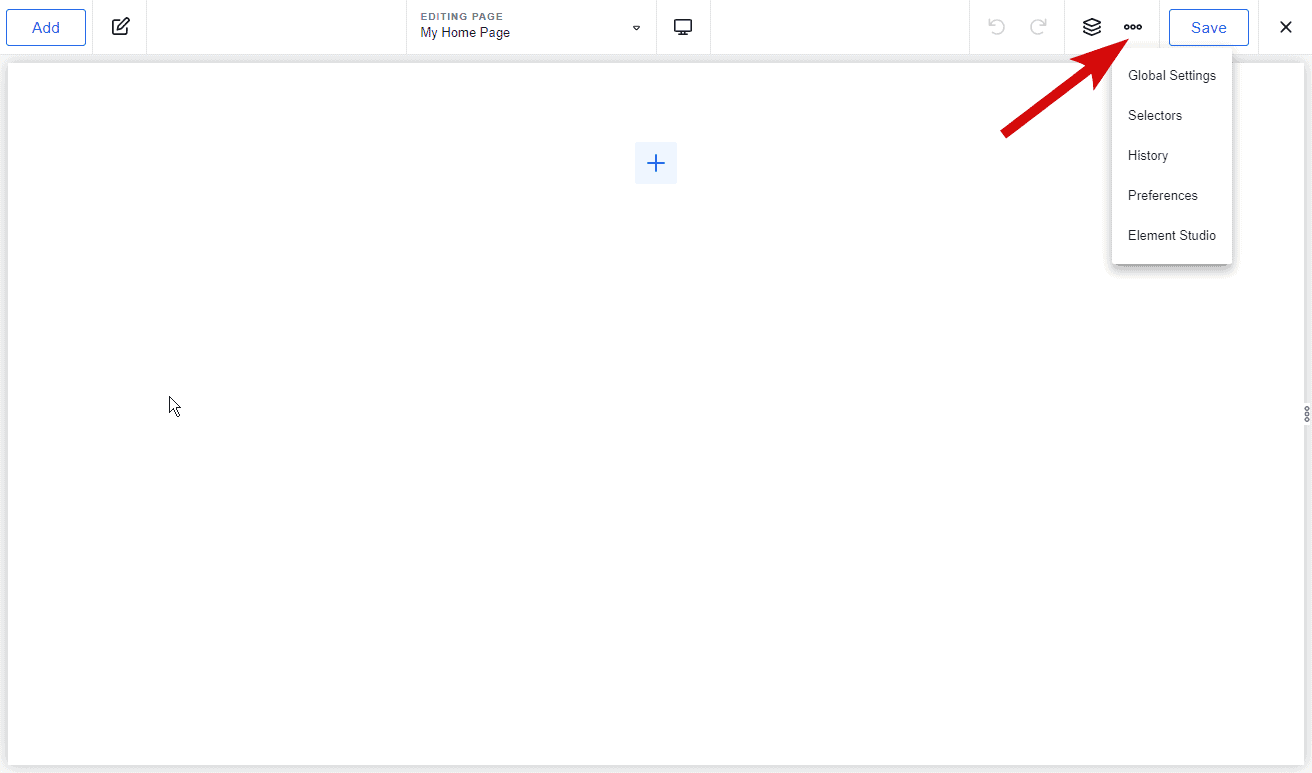This screenshot has width=1312, height=773.
Task: Open the pencil edit icon
Action: click(120, 27)
